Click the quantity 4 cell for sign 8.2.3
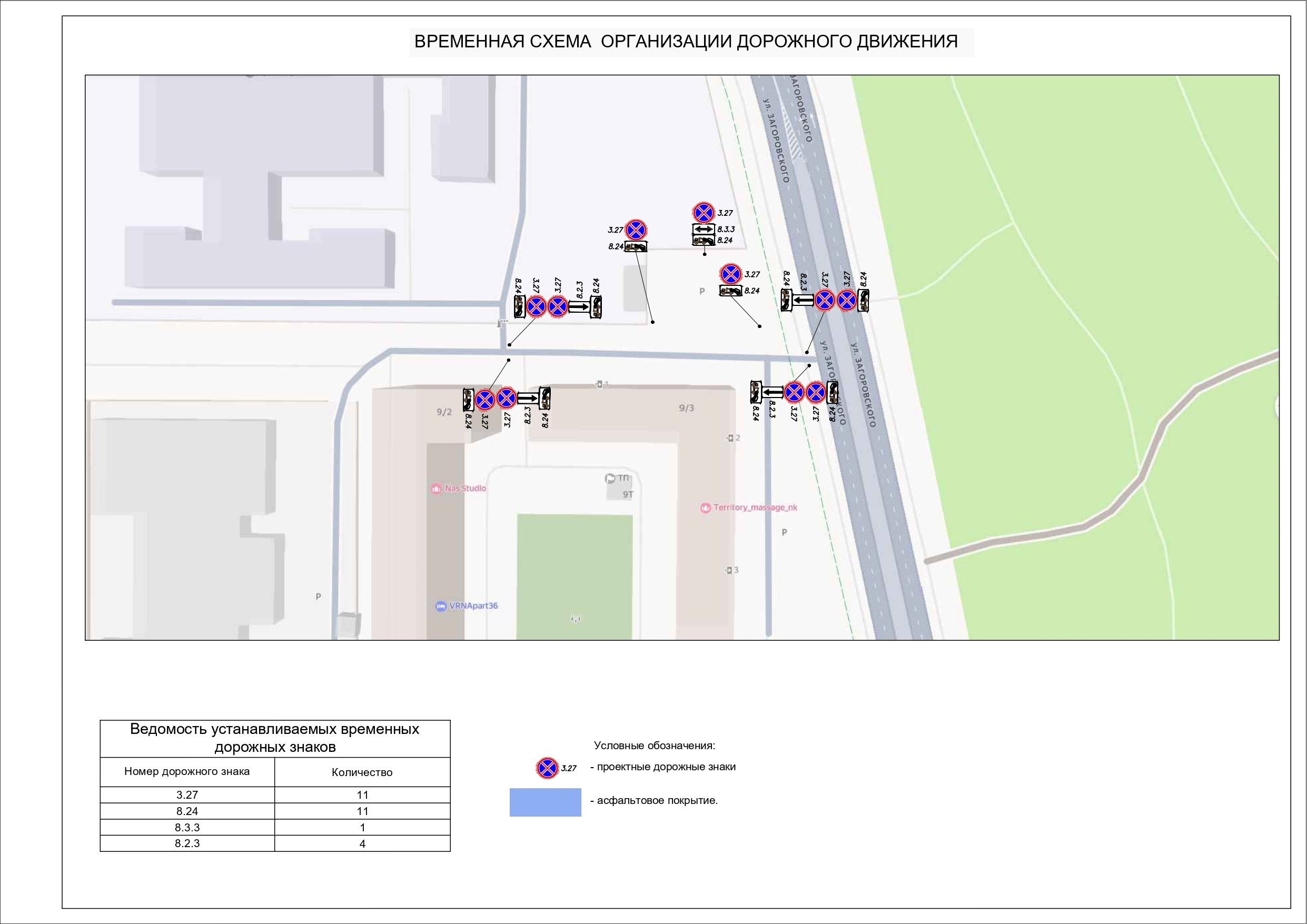The image size is (1307, 924). click(x=362, y=844)
